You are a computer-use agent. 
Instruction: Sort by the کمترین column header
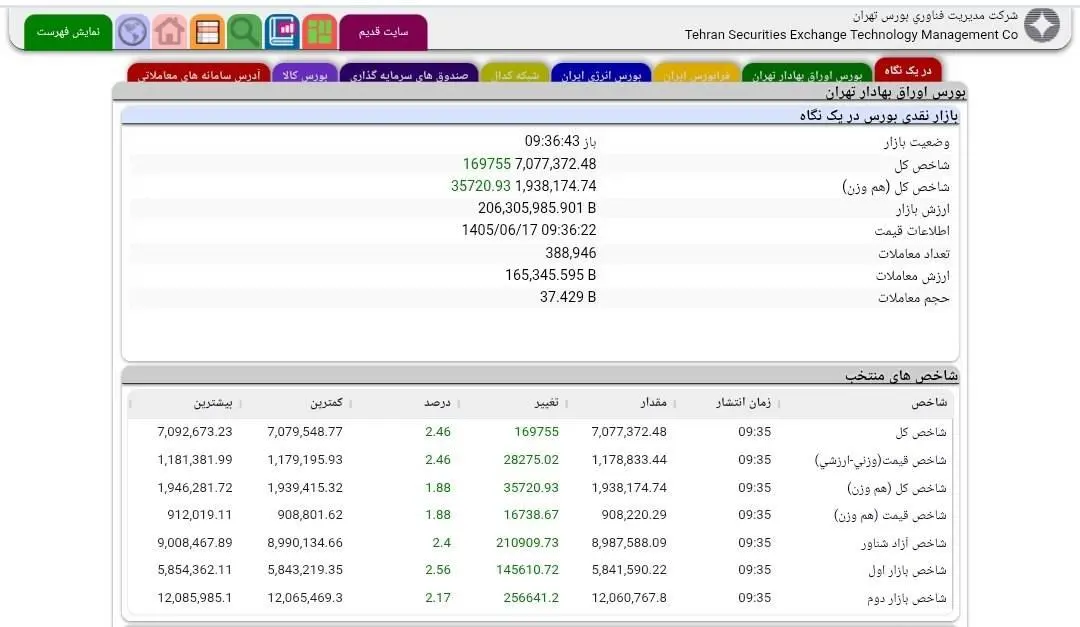[x=326, y=402]
